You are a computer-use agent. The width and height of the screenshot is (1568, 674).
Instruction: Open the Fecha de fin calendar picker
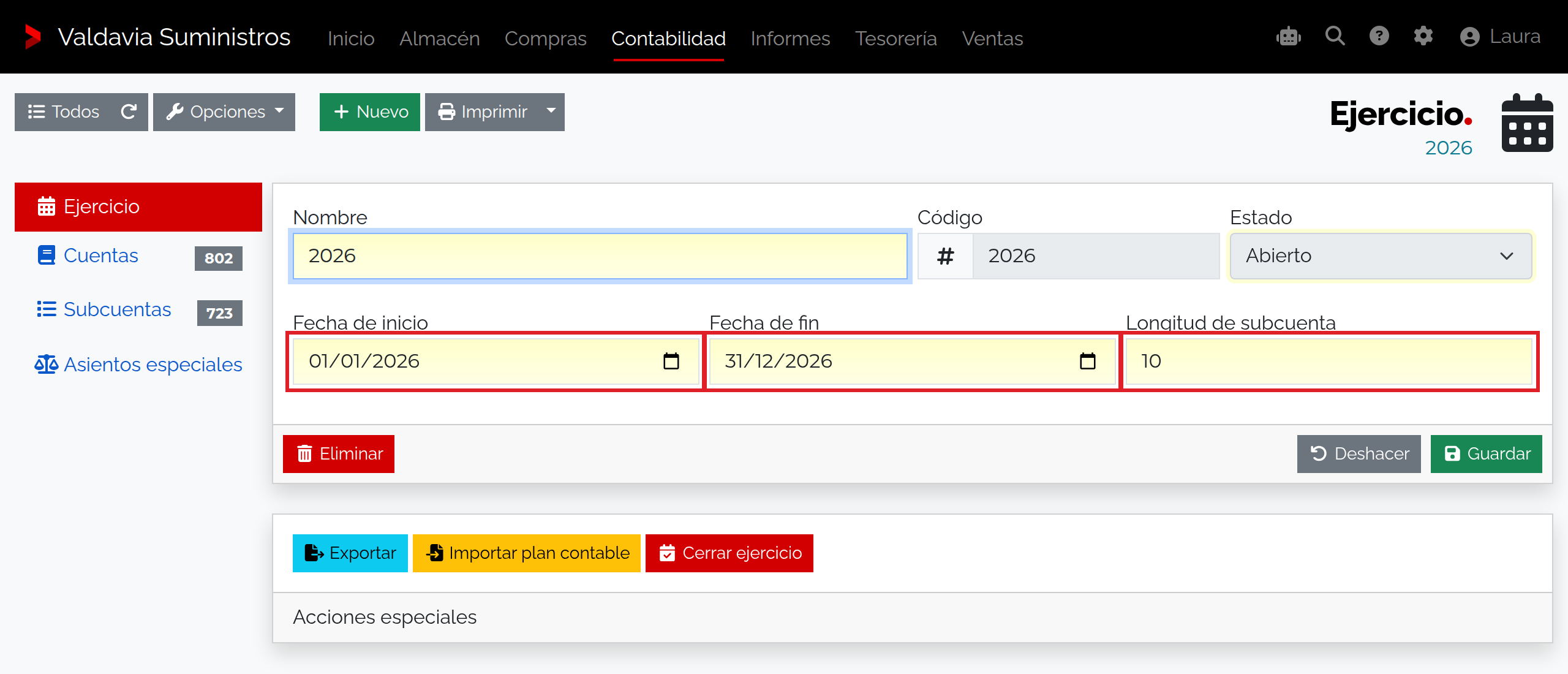1088,361
